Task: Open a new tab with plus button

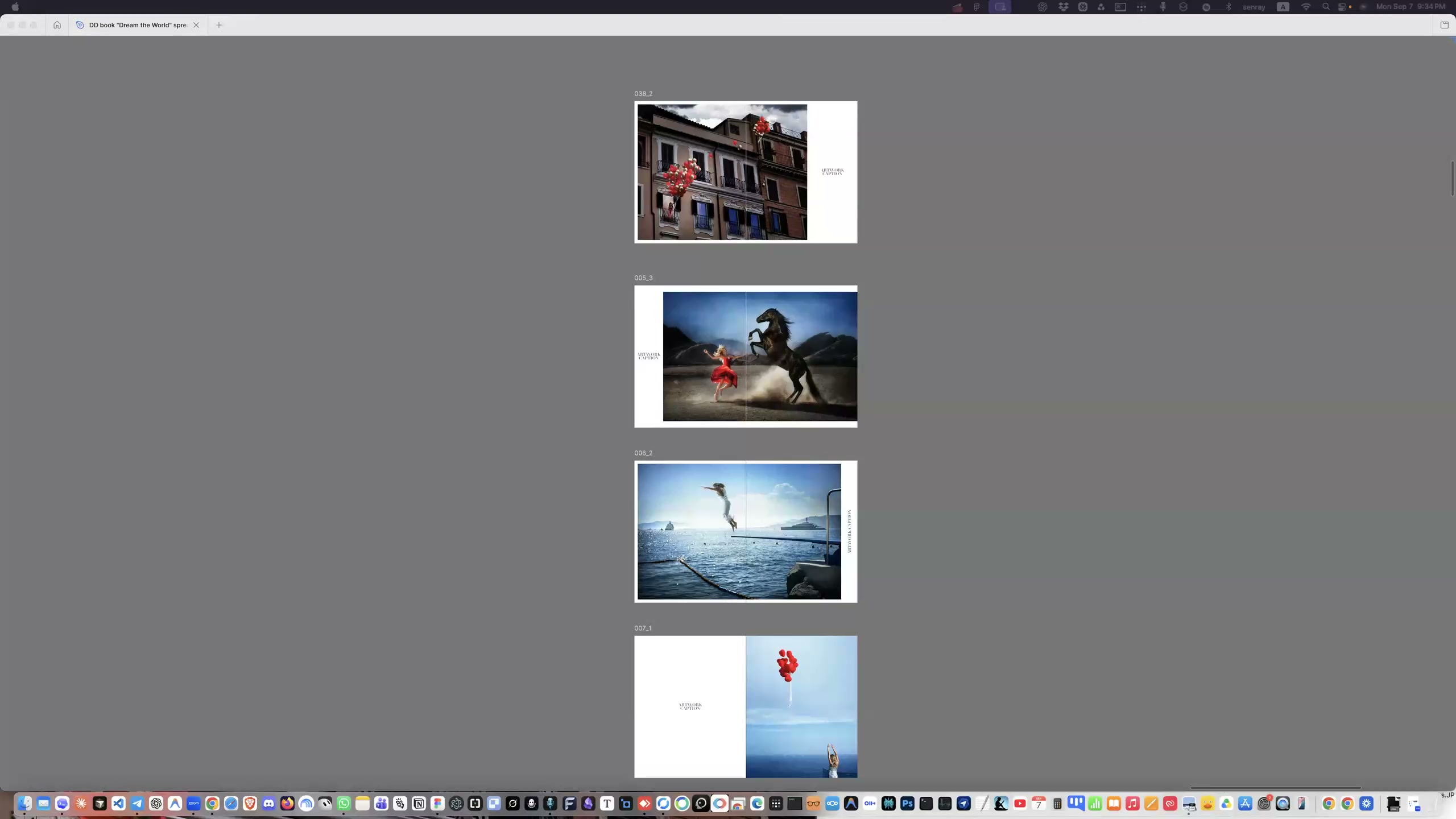Action: pyautogui.click(x=219, y=25)
